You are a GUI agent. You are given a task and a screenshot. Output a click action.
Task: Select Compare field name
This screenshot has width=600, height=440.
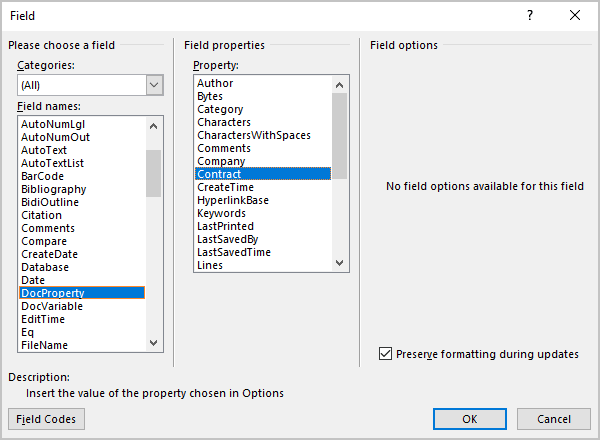(82, 241)
